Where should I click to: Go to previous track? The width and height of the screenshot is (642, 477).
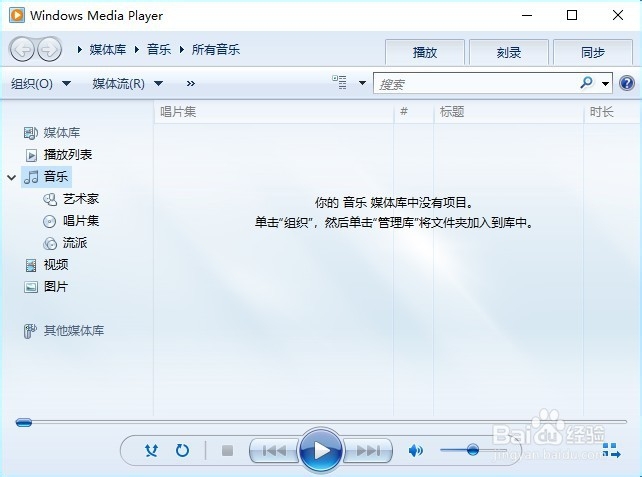[274, 451]
